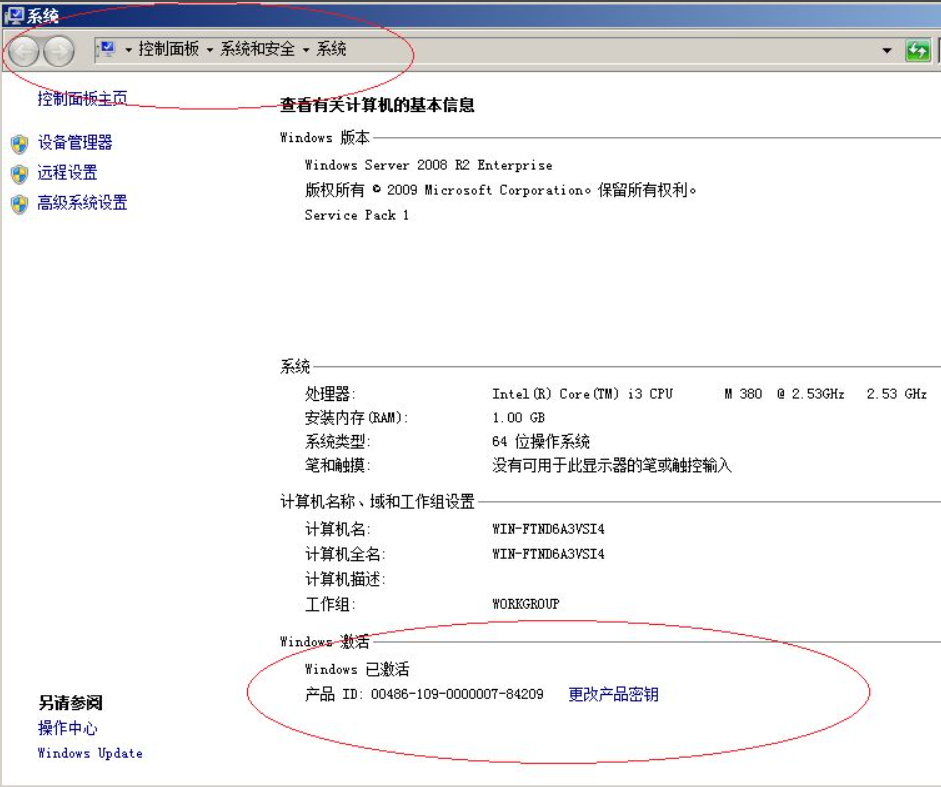
Task: Expand the arrow after 系统和安全 breadcrumb
Action: pos(307,50)
